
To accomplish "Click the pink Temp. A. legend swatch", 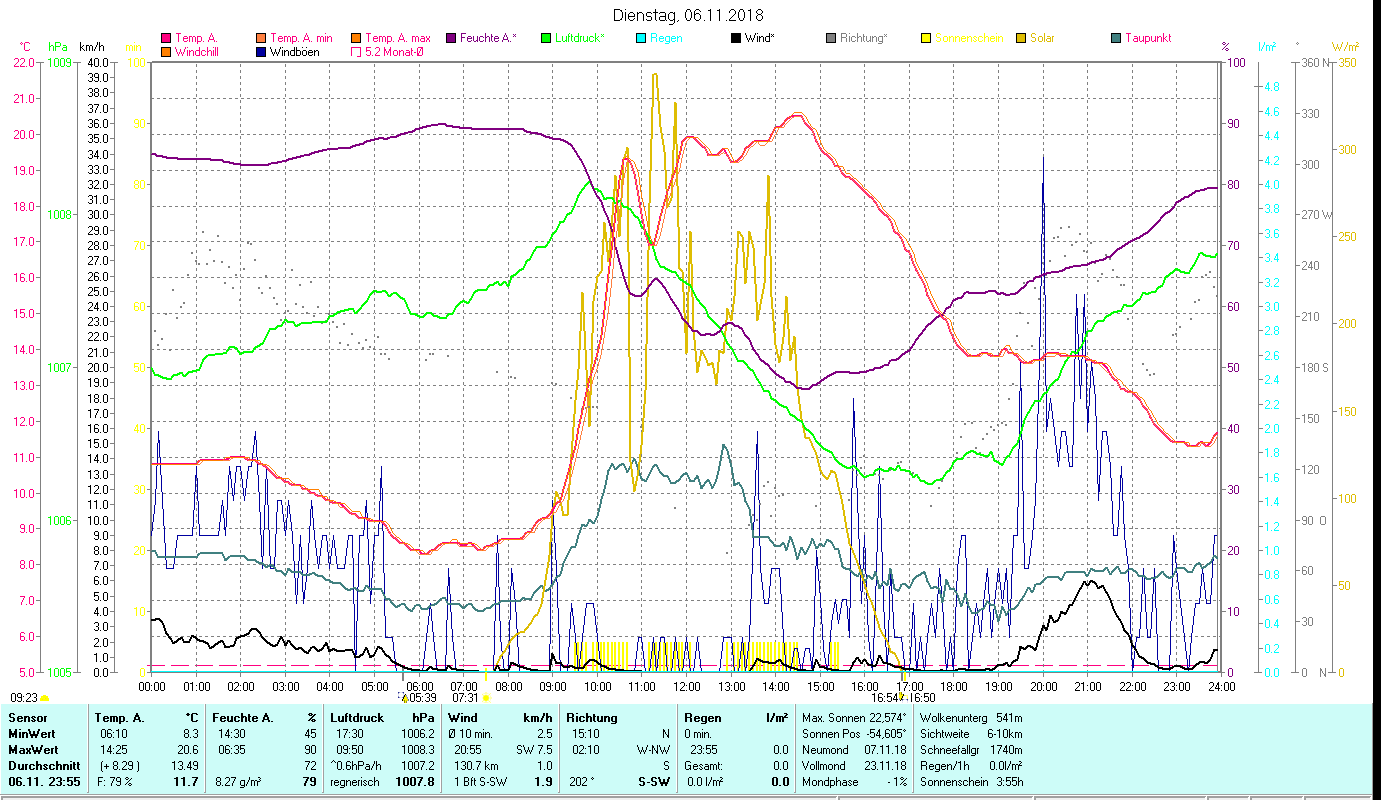I will click(x=166, y=39).
